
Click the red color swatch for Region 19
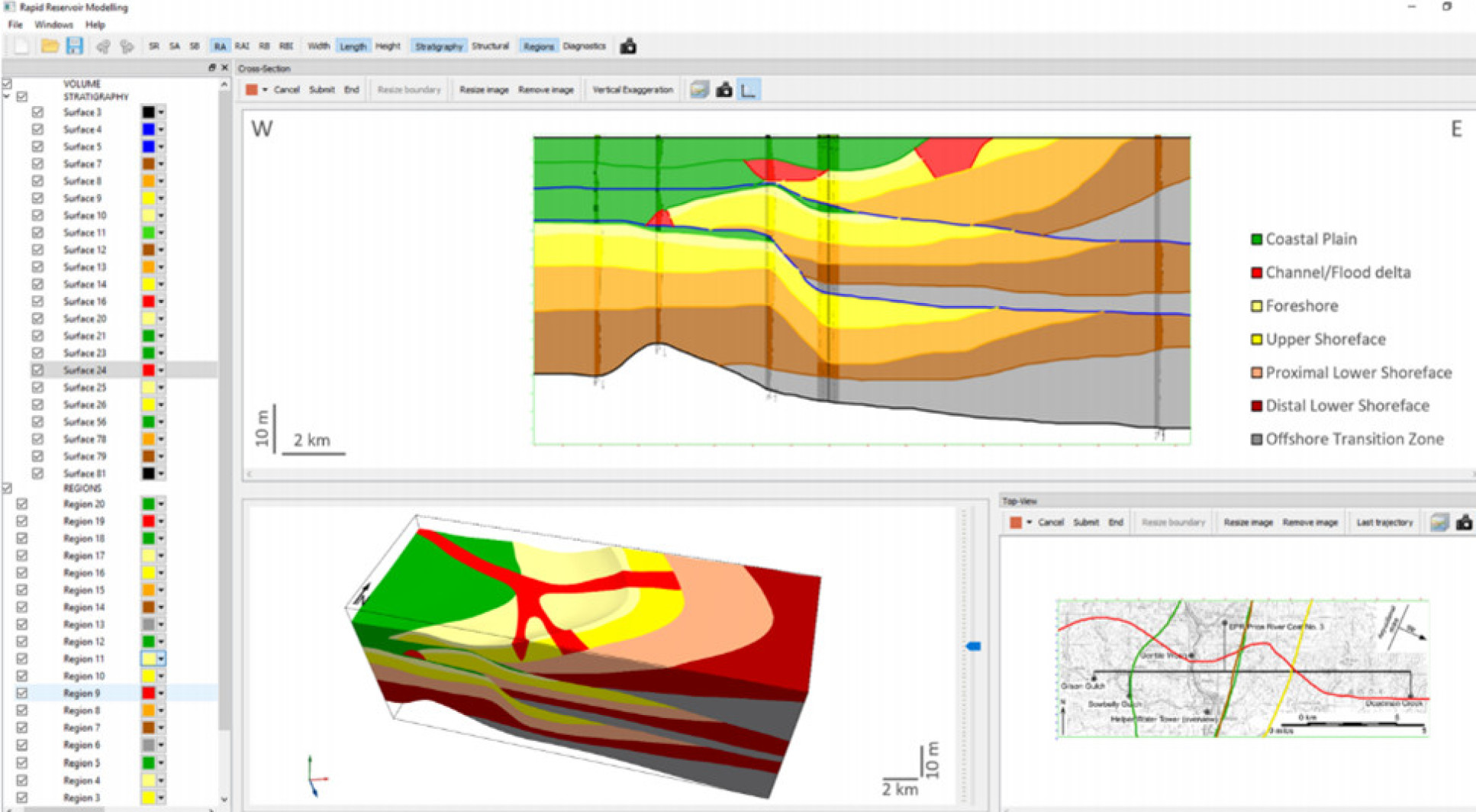148,521
